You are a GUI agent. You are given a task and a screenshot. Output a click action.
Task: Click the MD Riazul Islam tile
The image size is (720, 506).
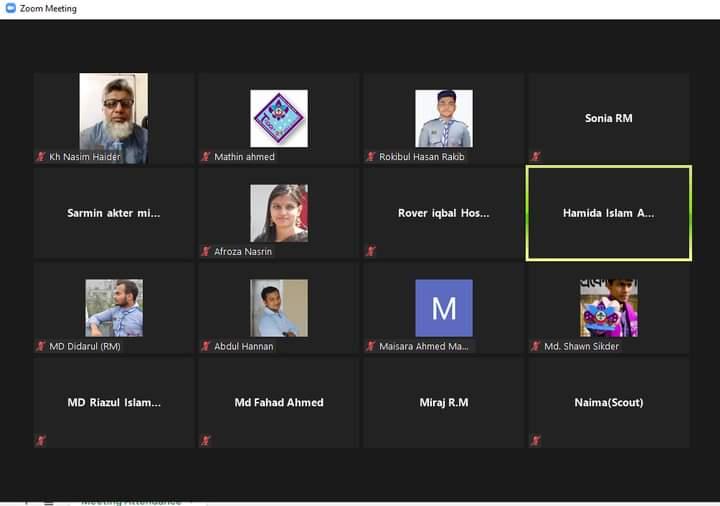[x=113, y=402]
